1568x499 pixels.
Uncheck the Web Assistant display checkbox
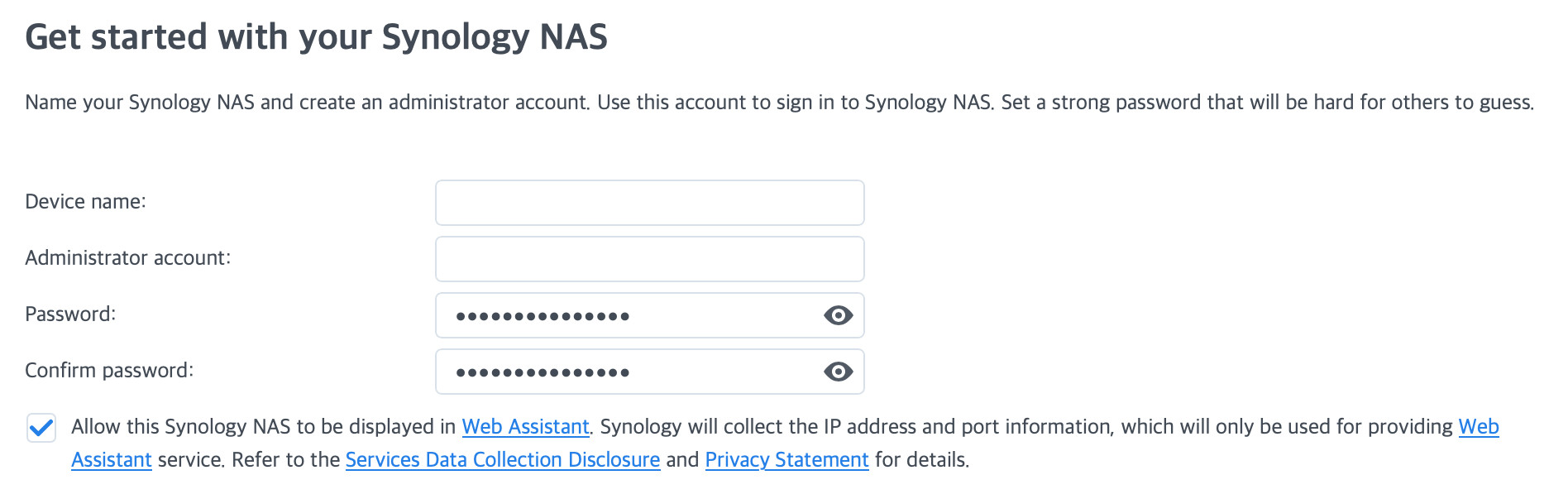[41, 428]
